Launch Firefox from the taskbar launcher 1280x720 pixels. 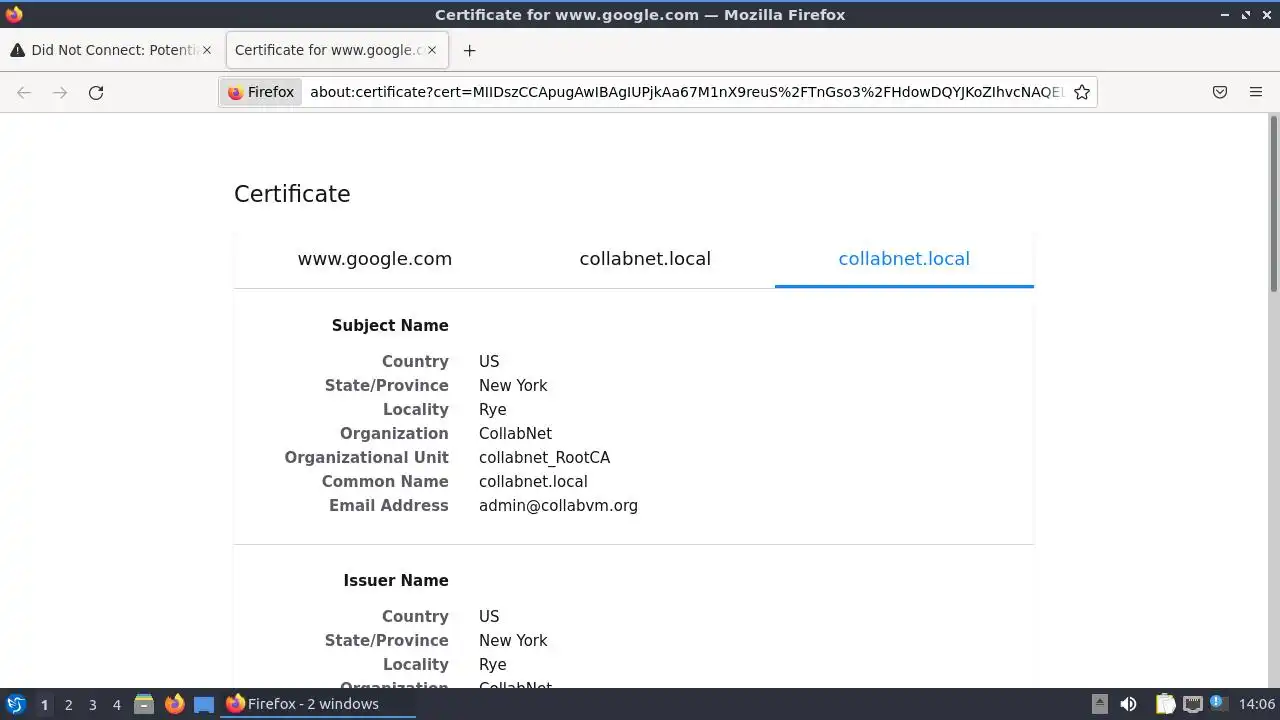(x=174, y=704)
